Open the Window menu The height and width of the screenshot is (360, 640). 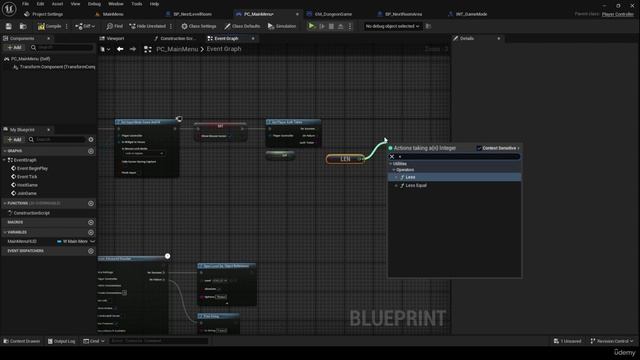pyautogui.click(x=116, y=4)
